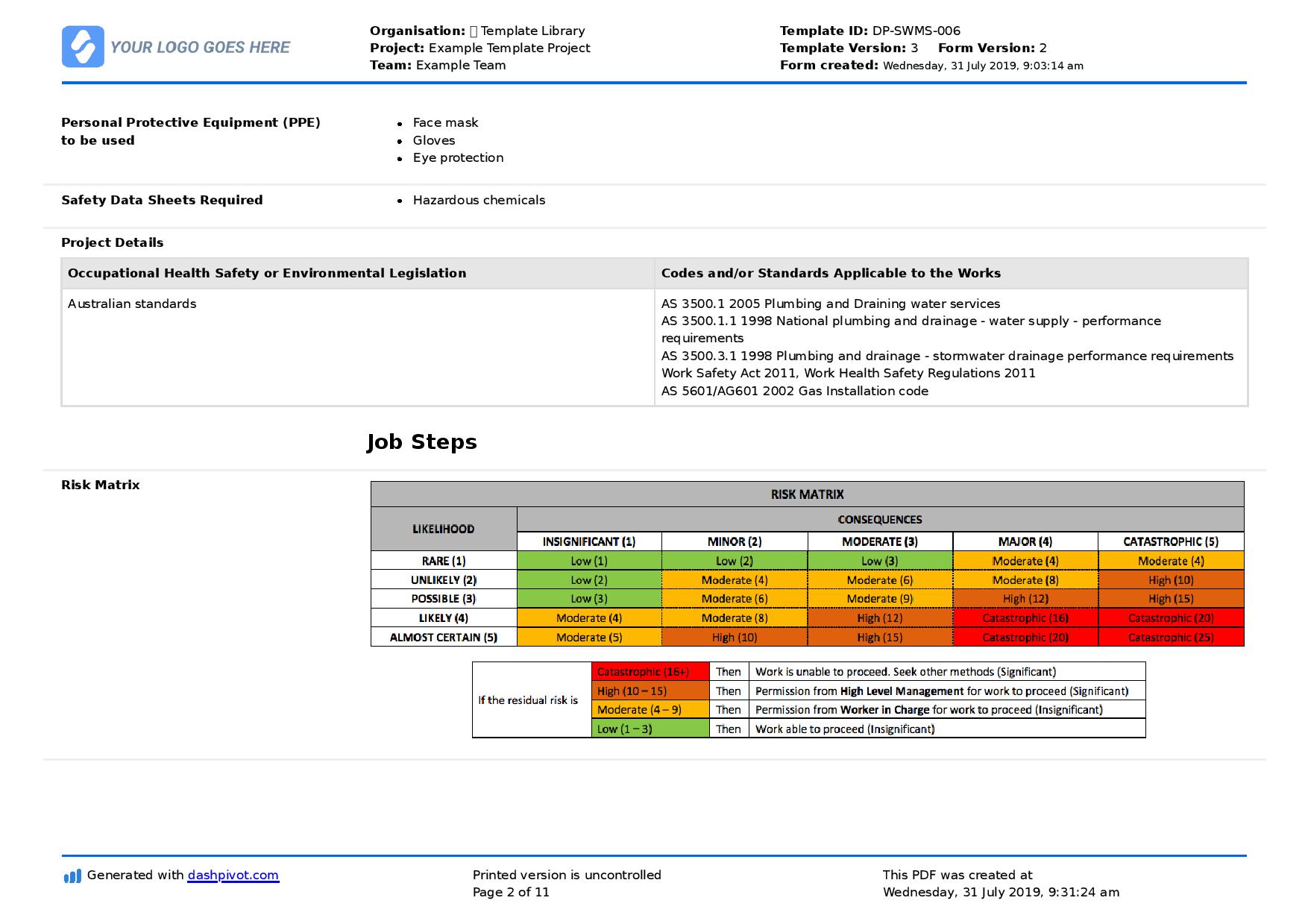Click the Catastrophic (16+) legend swatch
Image resolution: width=1308 pixels, height=924 pixels.
pyautogui.click(x=650, y=672)
